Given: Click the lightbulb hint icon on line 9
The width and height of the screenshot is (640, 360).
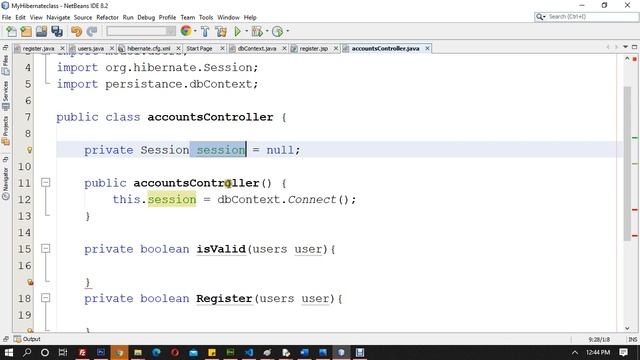Looking at the screenshot, I should pyautogui.click(x=29, y=150).
